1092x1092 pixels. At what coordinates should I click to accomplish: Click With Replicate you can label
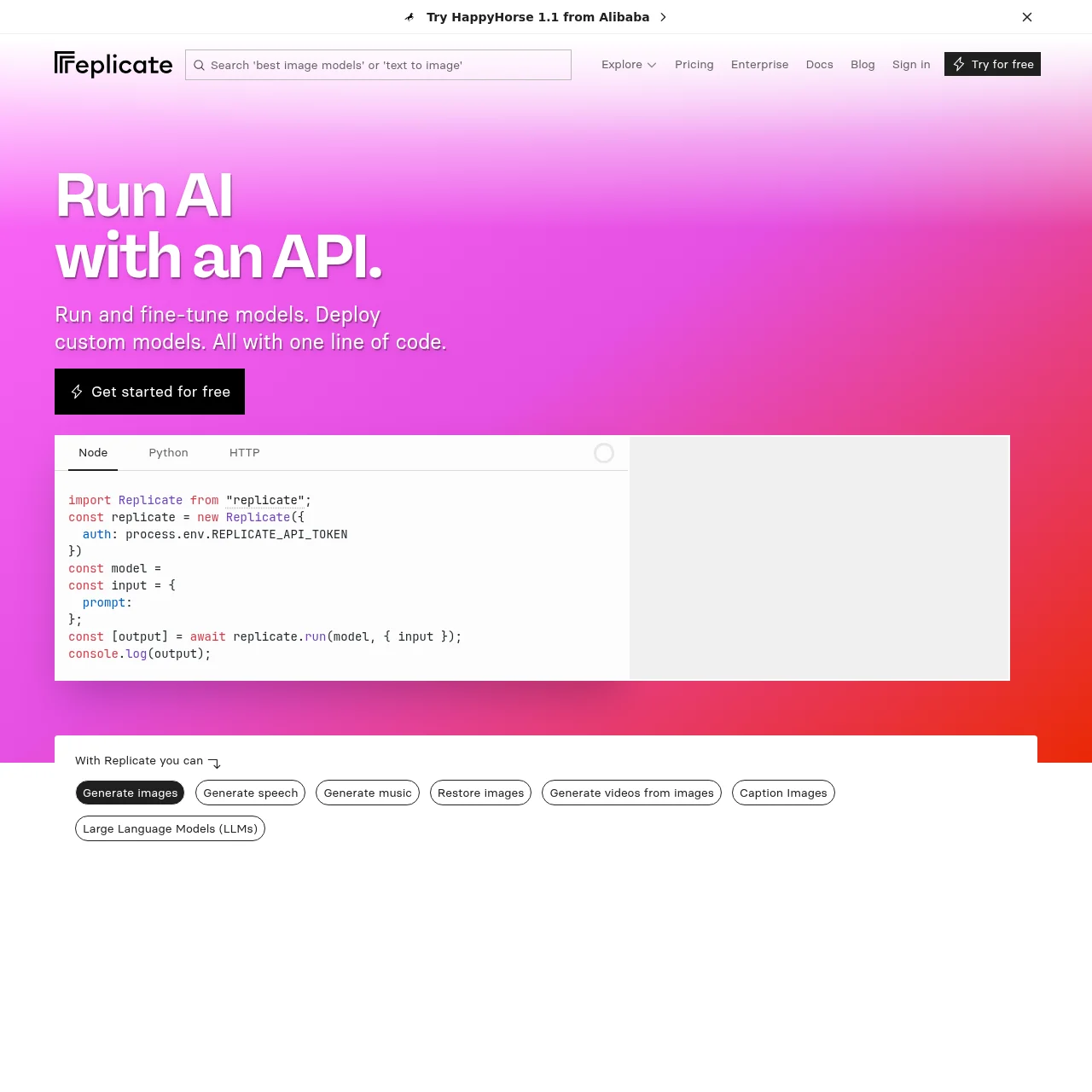coord(139,761)
